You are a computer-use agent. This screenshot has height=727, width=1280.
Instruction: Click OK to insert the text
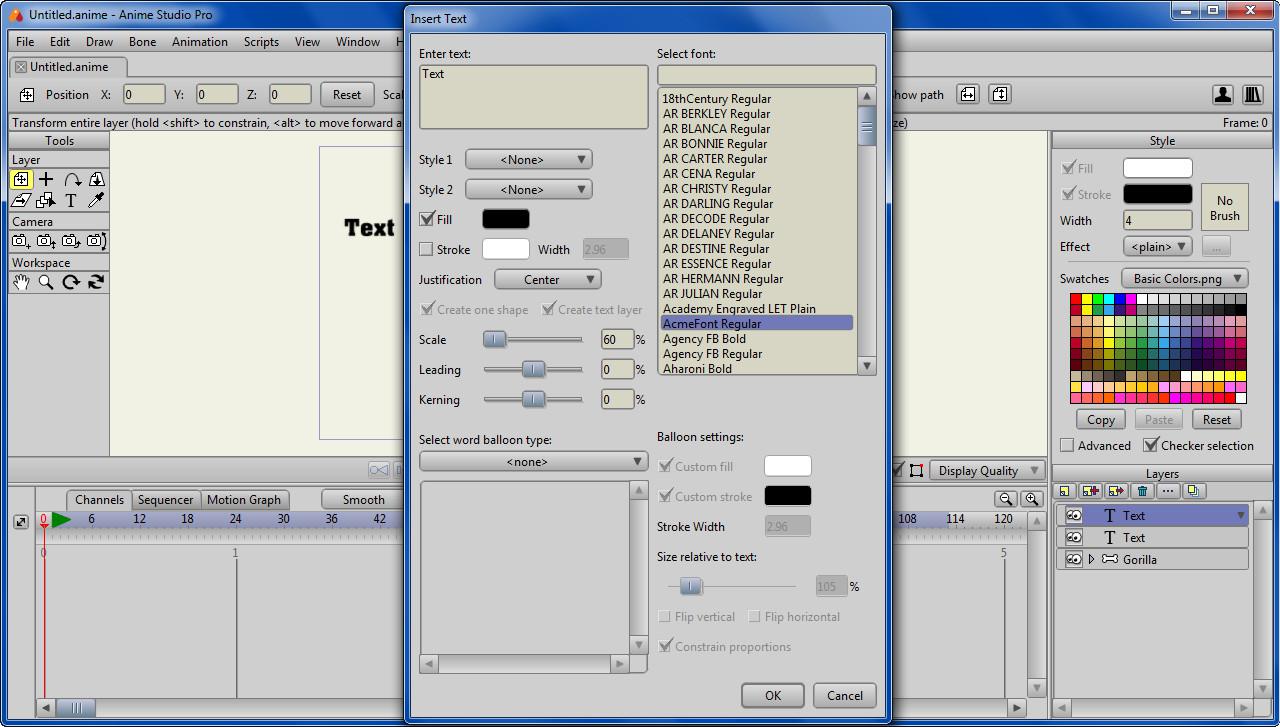tap(772, 696)
